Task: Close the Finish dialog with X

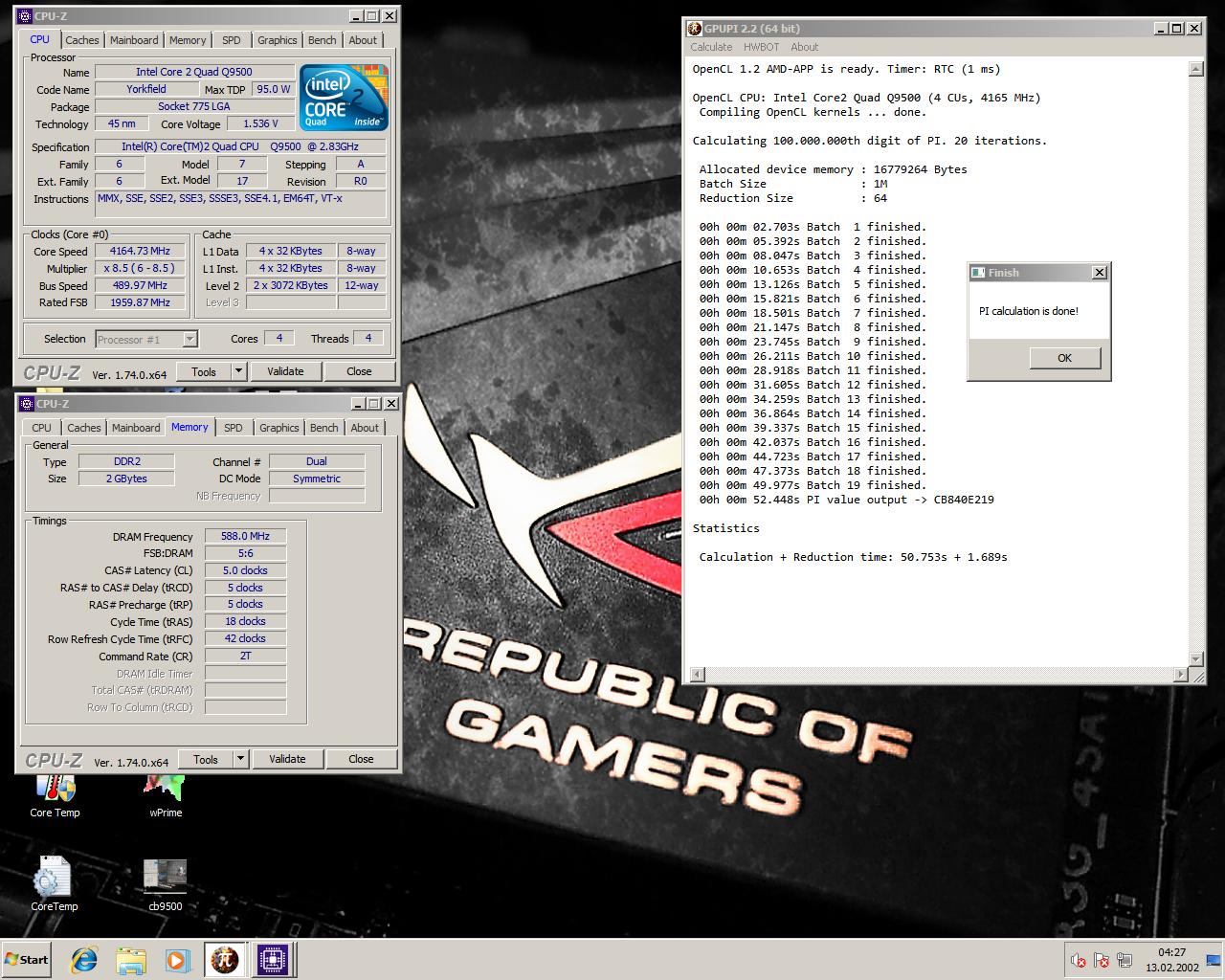Action: click(1100, 273)
